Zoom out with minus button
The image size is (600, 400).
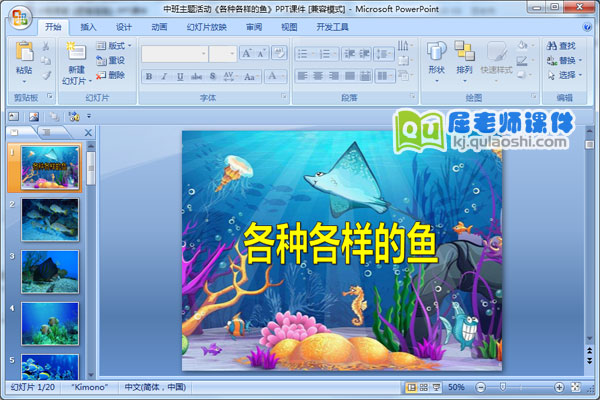pos(481,387)
